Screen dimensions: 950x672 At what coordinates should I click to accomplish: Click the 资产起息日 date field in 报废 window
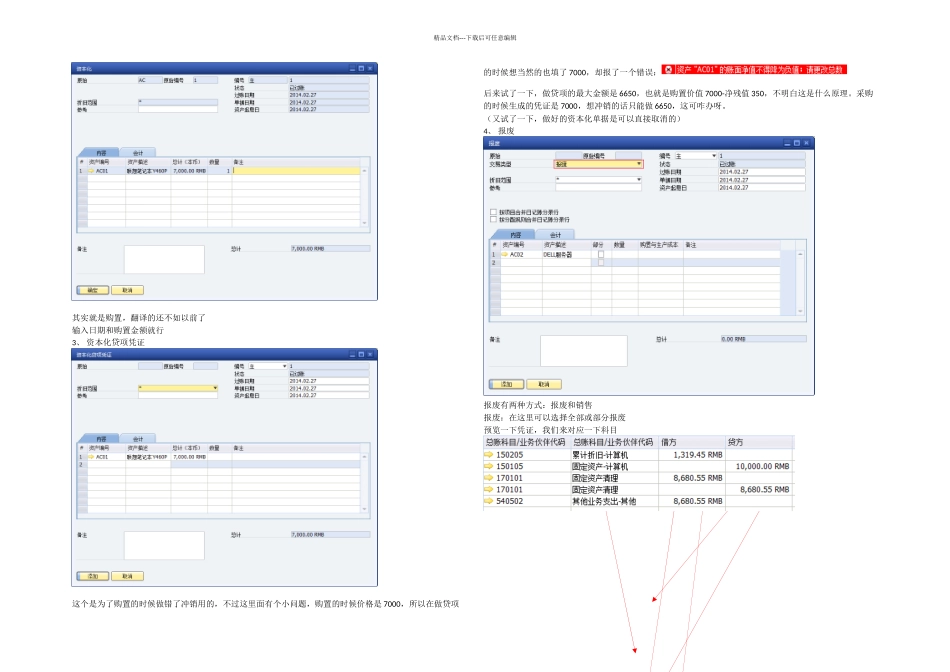pyautogui.click(x=762, y=188)
